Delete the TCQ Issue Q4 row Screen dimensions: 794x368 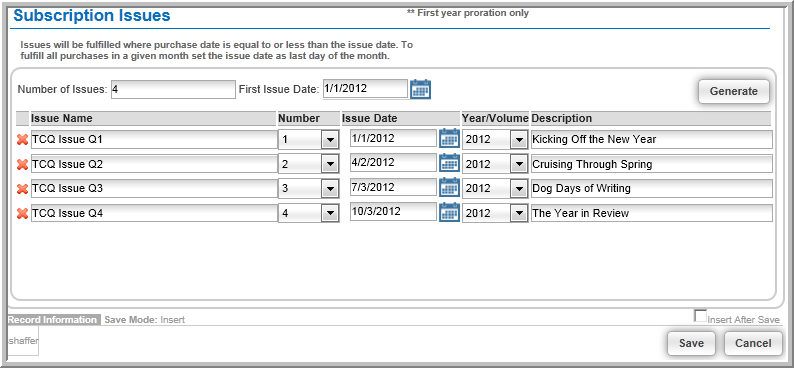coord(22,214)
